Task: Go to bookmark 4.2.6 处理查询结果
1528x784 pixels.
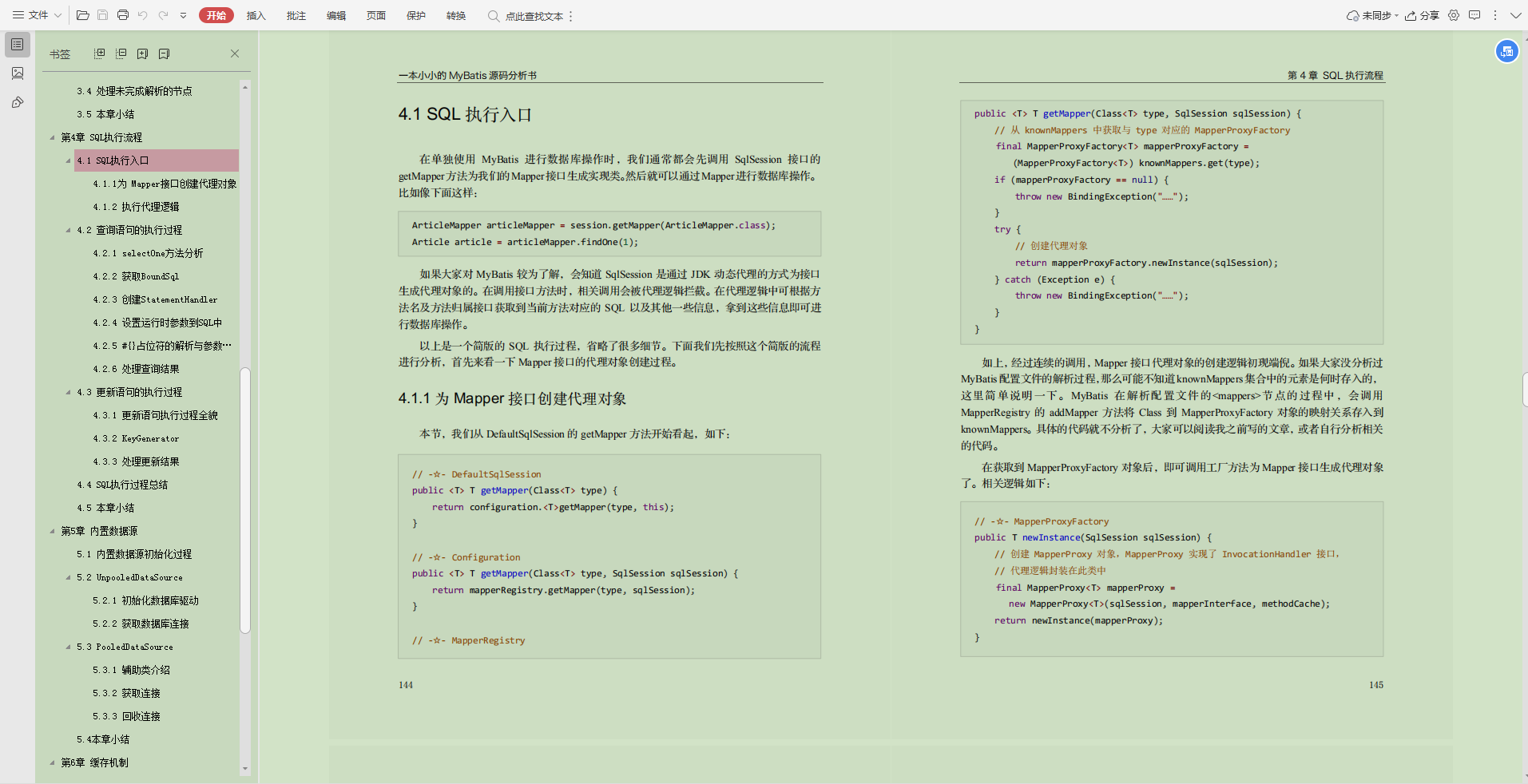Action: [x=136, y=369]
